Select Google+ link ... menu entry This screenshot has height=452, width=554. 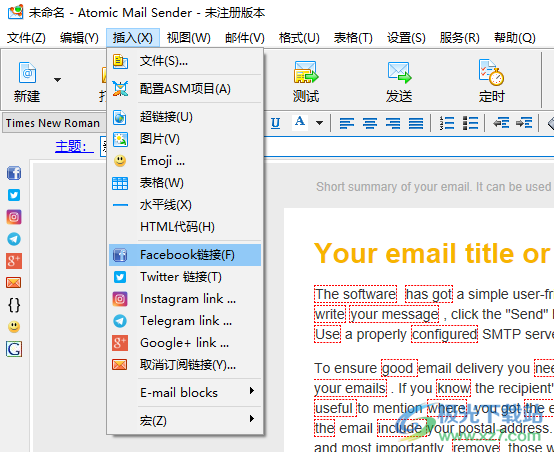[x=185, y=342]
